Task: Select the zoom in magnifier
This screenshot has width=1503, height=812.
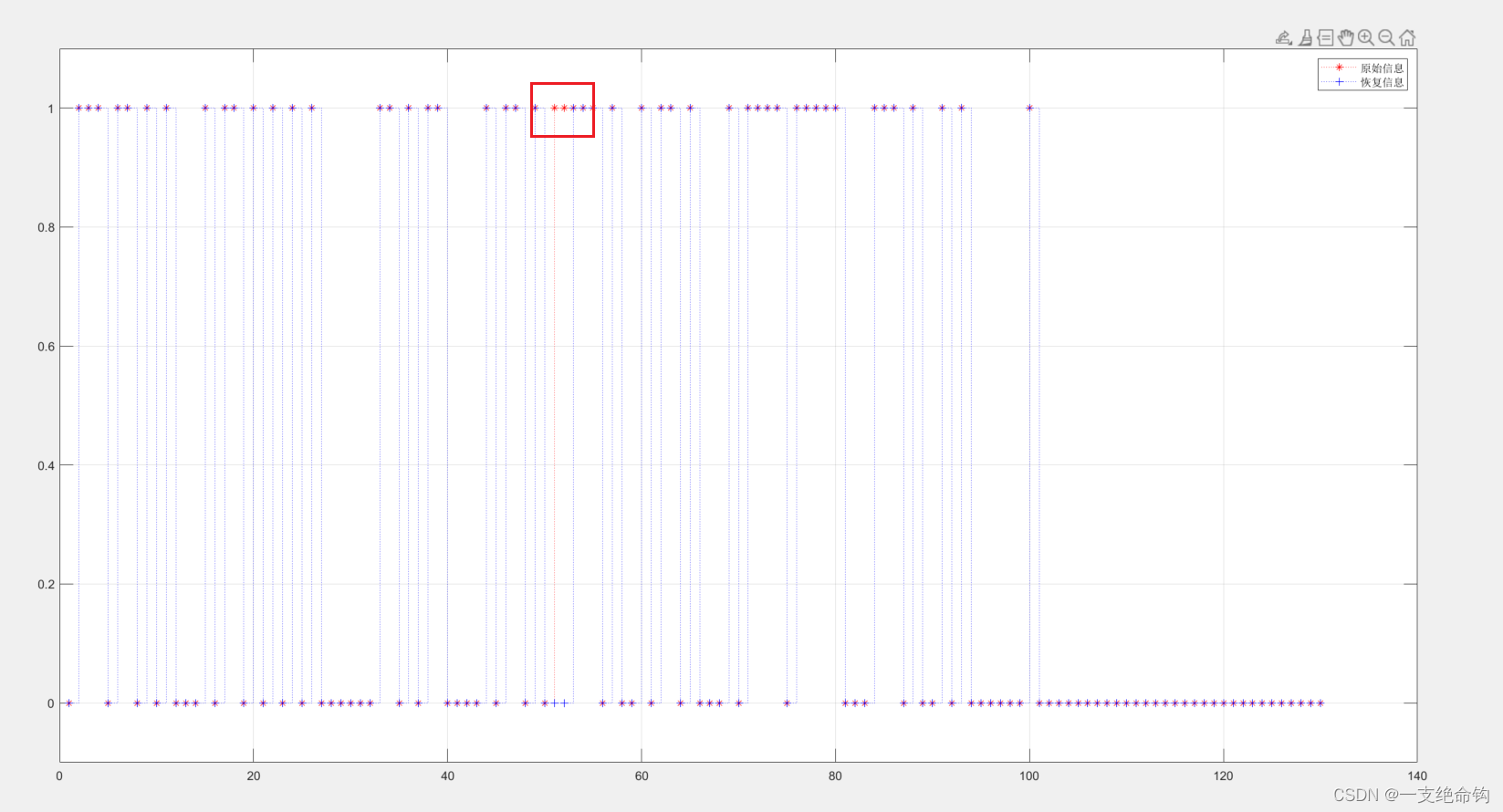Action: coord(1366,37)
